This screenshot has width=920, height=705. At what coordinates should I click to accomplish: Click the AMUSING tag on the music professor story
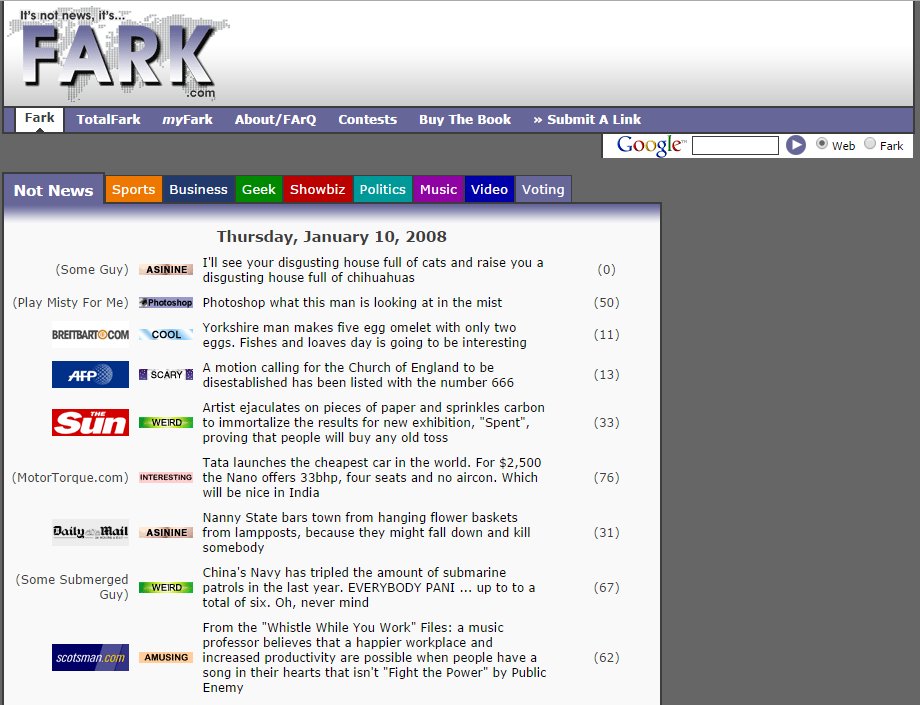[x=165, y=657]
